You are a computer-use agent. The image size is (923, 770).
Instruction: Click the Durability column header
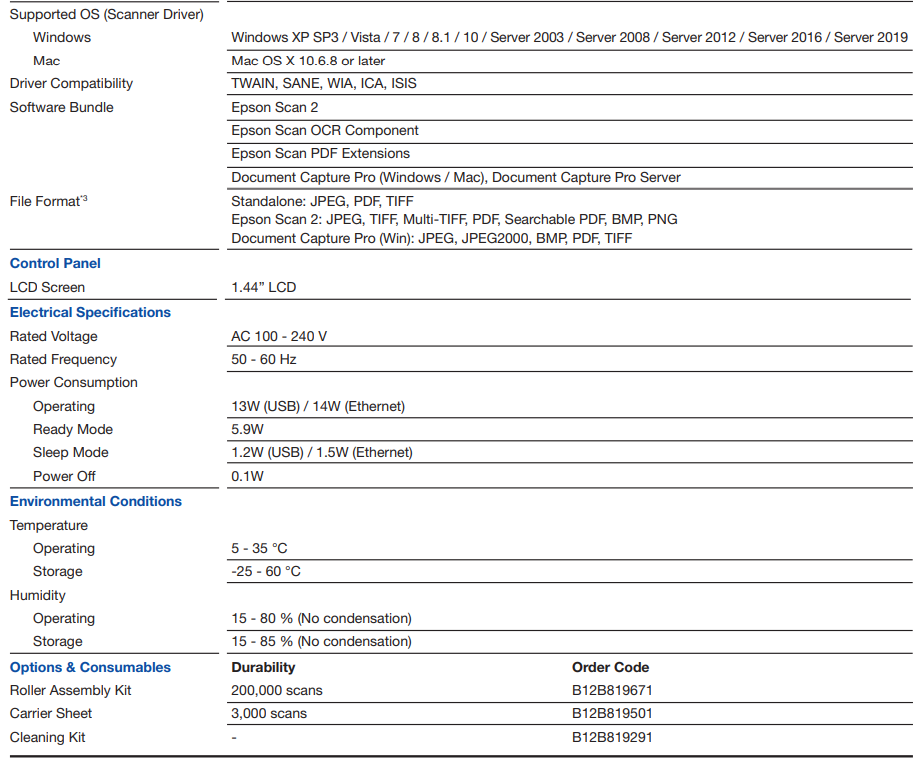[x=263, y=668]
